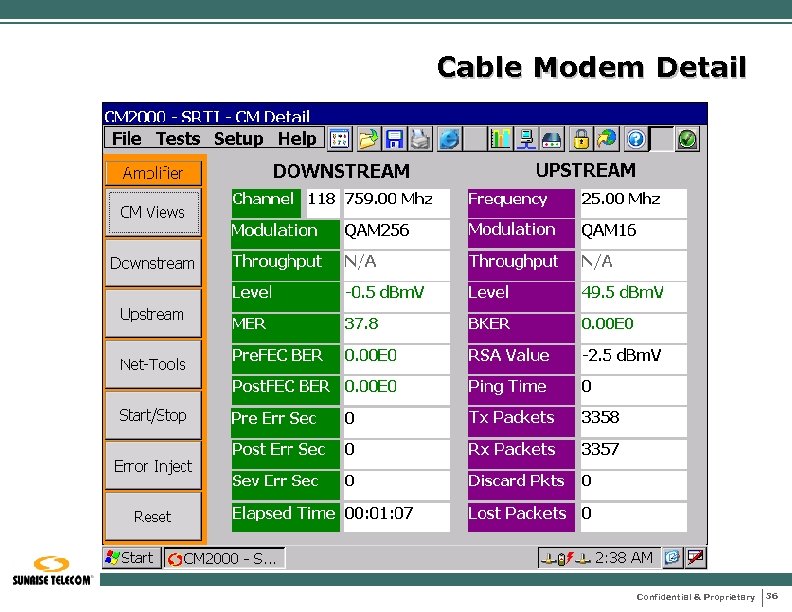Click the downstream channel number 118 field
This screenshot has width=792, height=612.
tap(322, 203)
